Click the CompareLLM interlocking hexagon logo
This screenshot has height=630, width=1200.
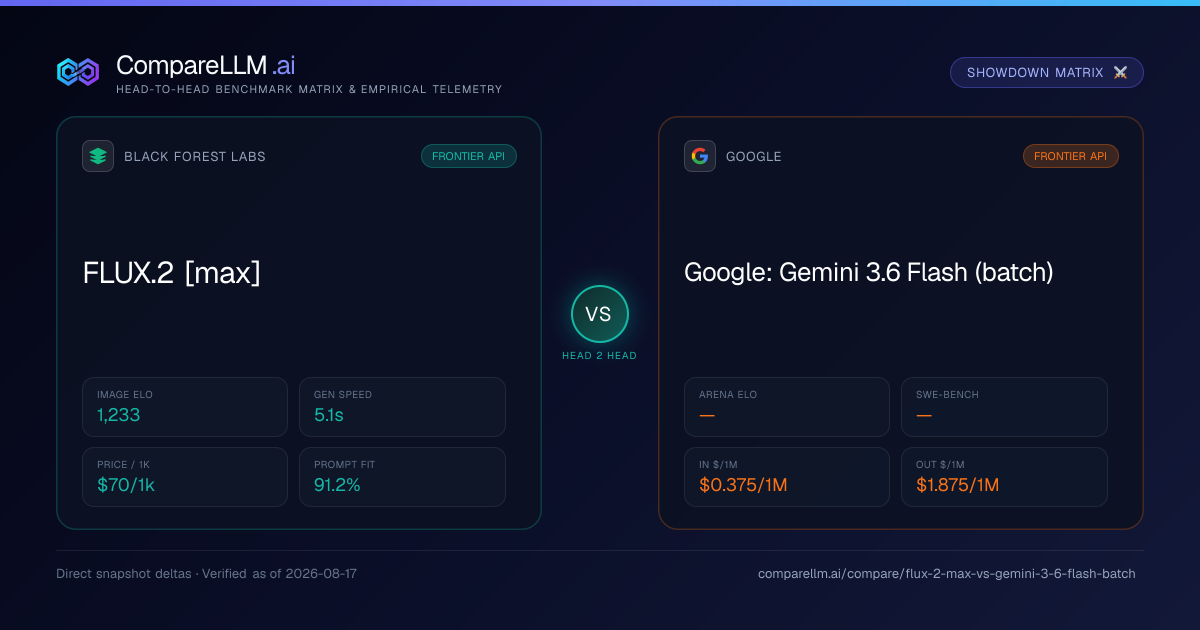pyautogui.click(x=78, y=72)
